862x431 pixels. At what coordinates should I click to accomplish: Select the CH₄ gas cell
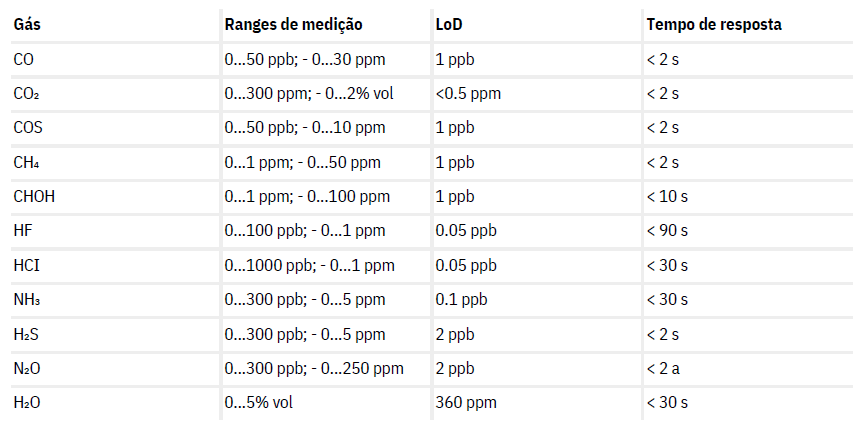(x=25, y=162)
